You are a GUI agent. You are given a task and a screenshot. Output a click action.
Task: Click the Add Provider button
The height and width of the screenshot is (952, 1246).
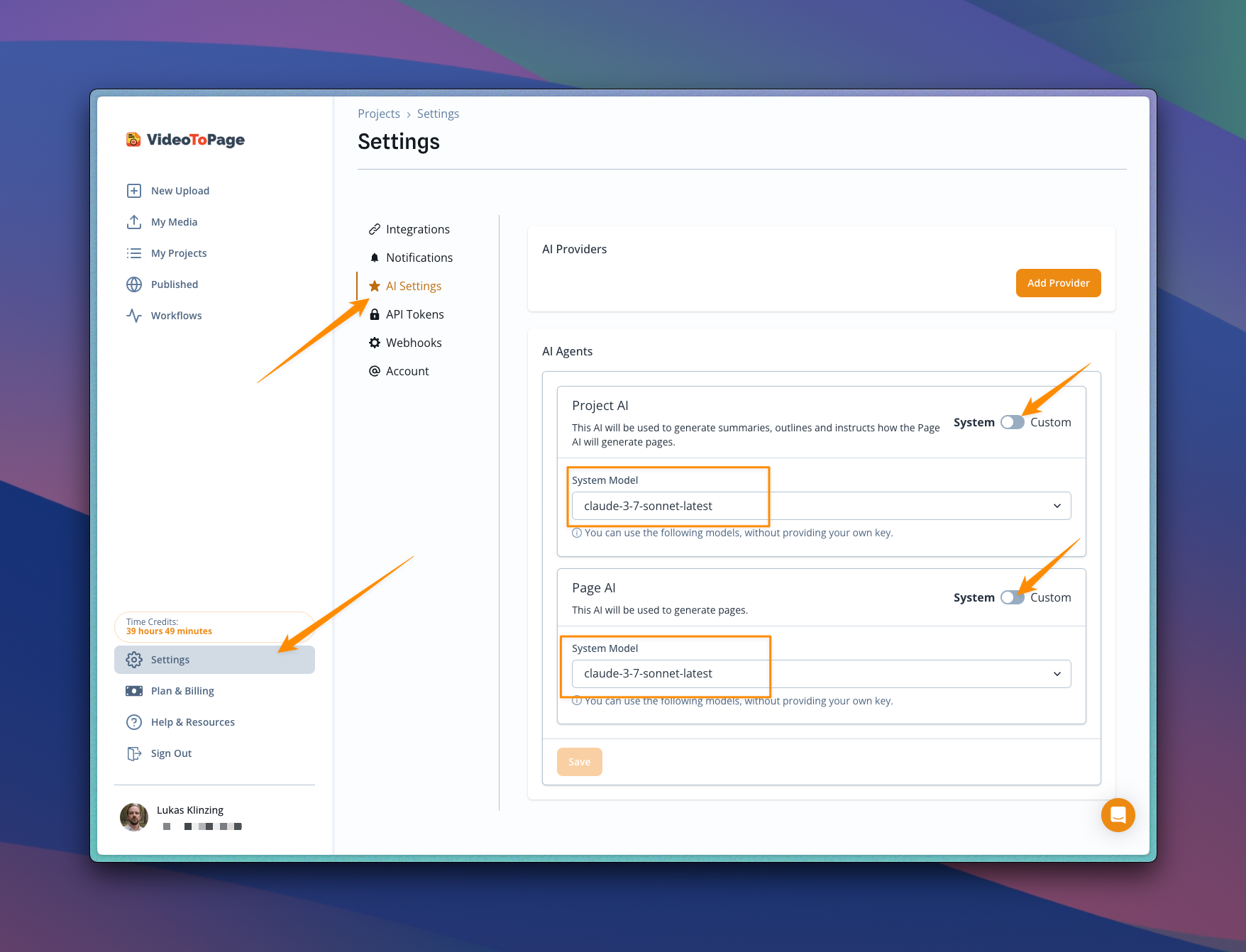point(1059,283)
